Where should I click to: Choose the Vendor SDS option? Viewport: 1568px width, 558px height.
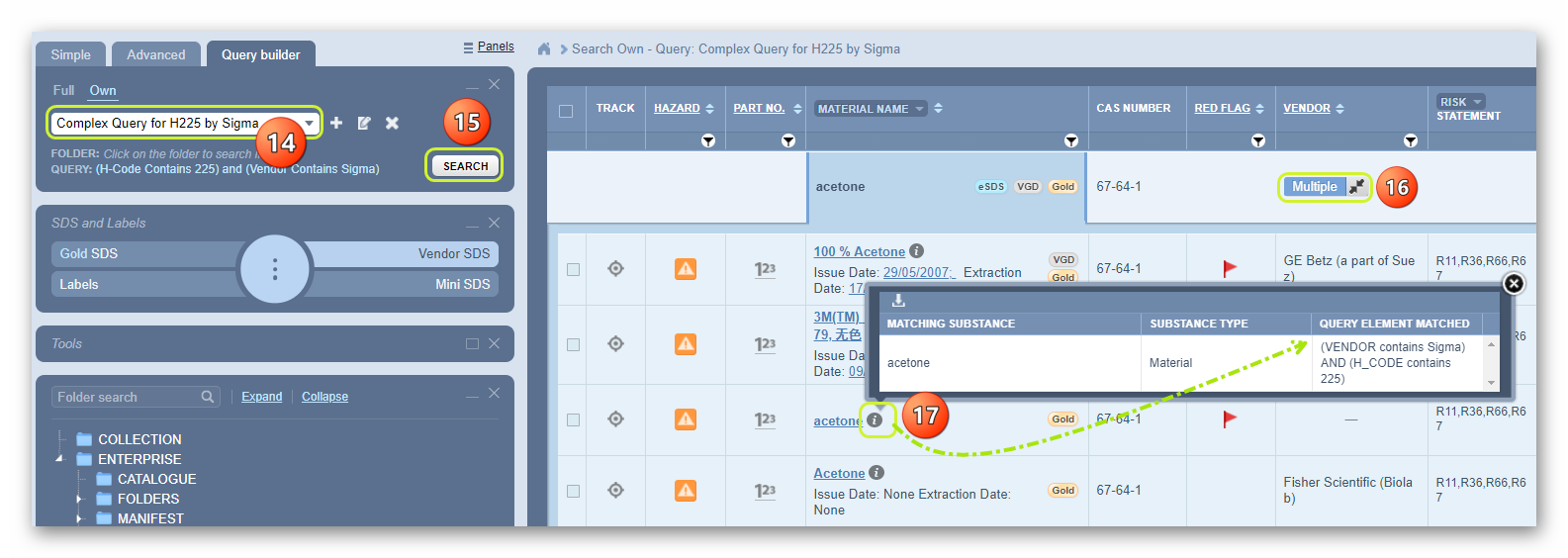click(x=404, y=253)
